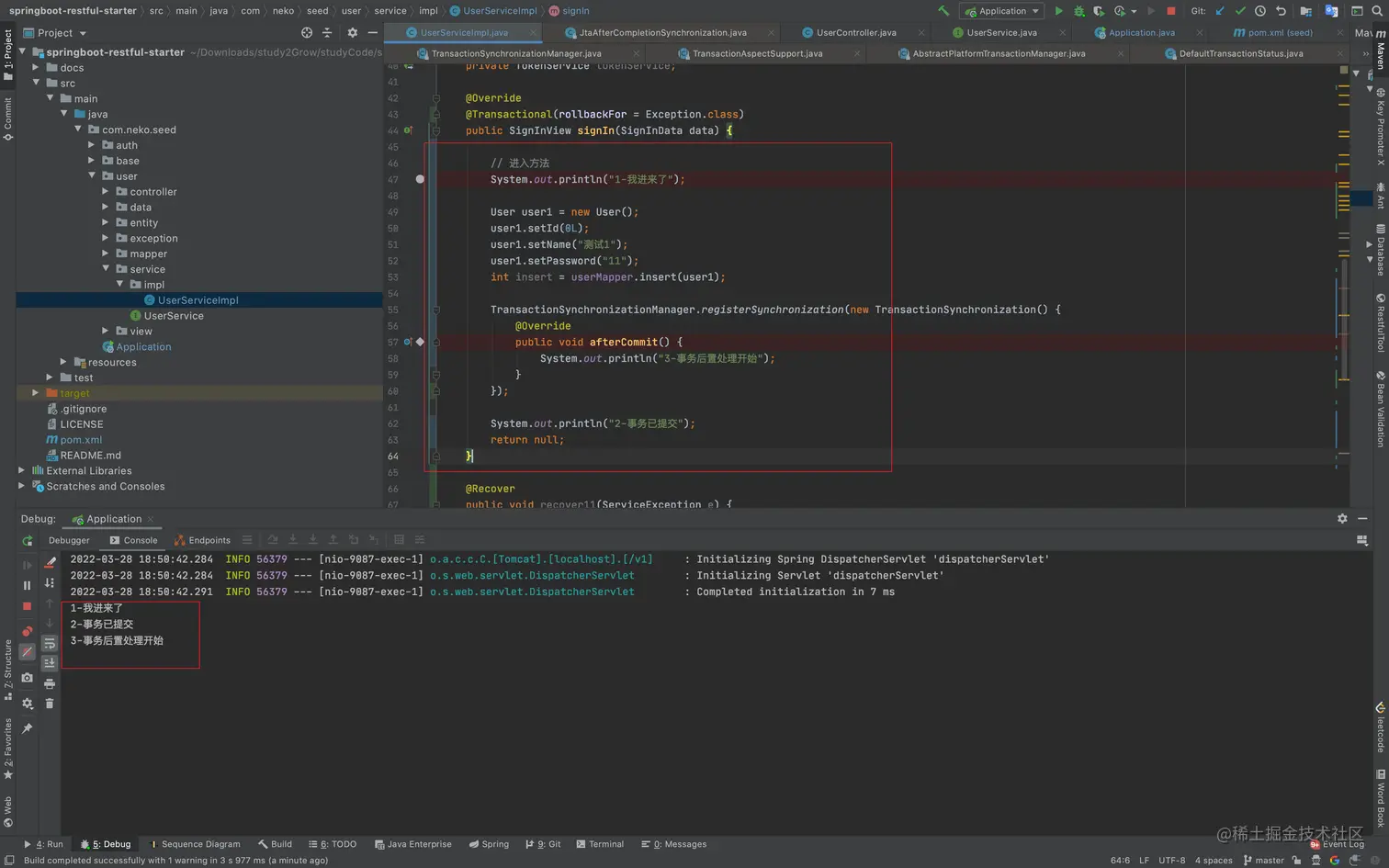Screen dimensions: 1389x868
Task: Click Rerun Application icon in Debug panel
Action: point(27,541)
